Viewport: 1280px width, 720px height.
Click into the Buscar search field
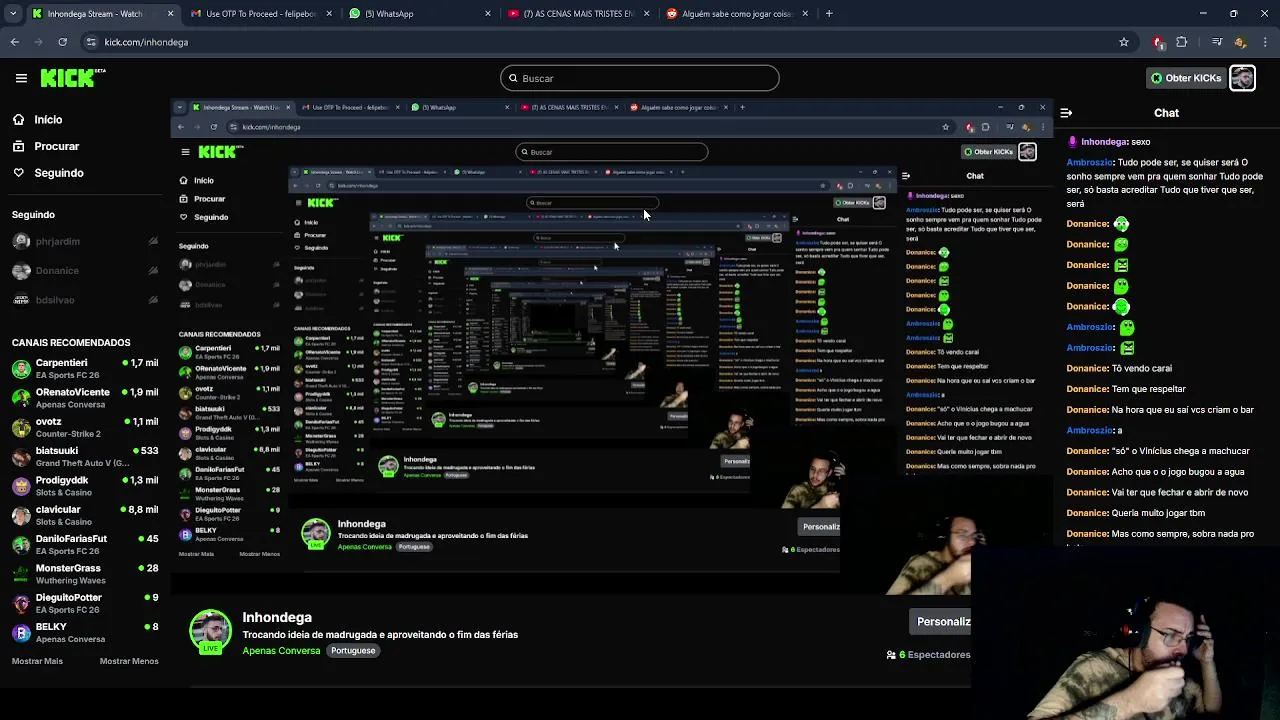[x=640, y=78]
